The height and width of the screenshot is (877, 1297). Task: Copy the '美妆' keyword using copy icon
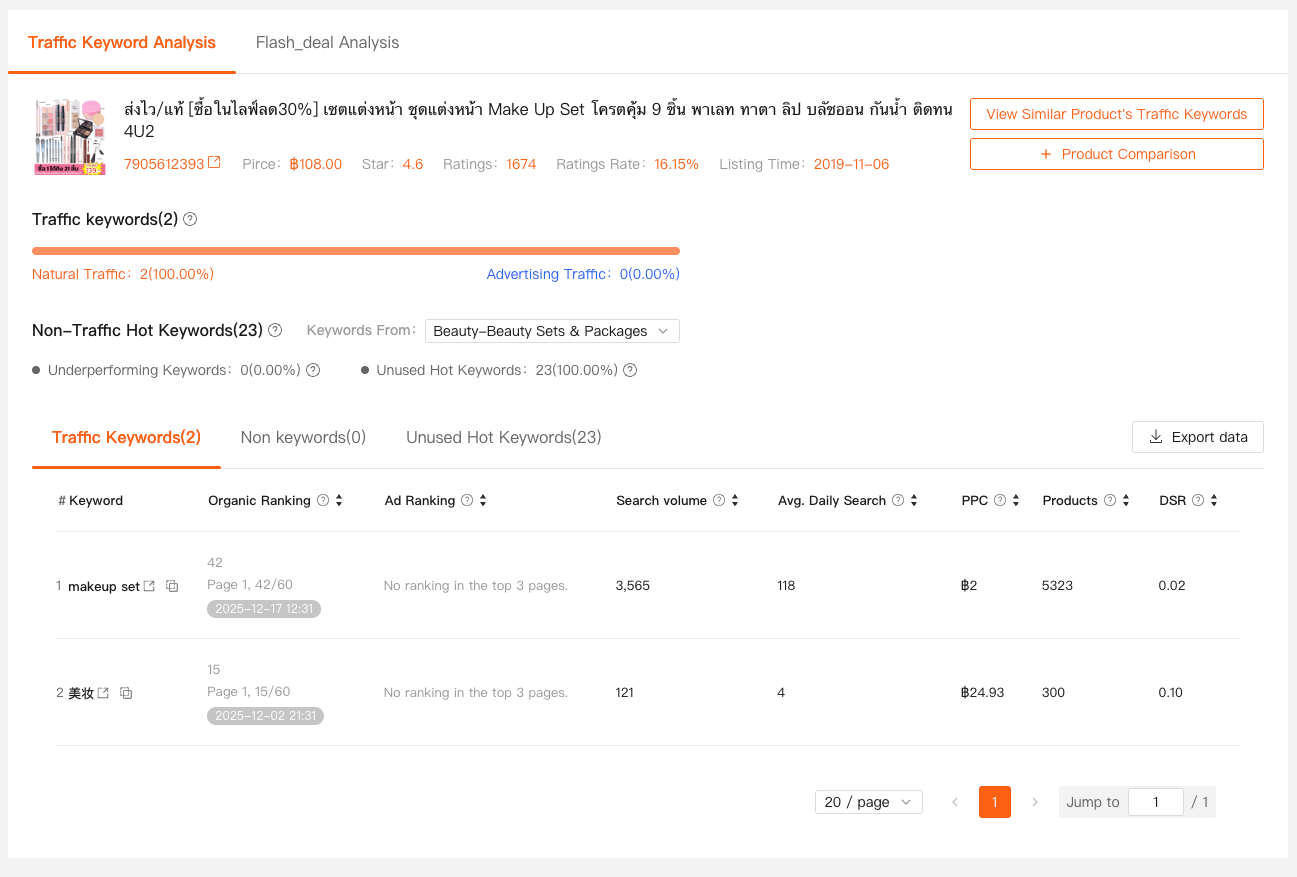point(126,693)
